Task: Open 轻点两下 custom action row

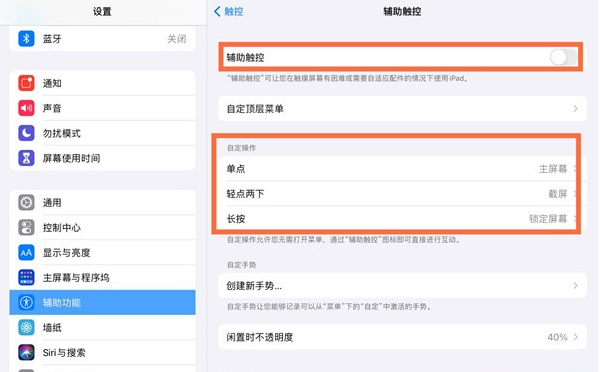Action: point(402,194)
